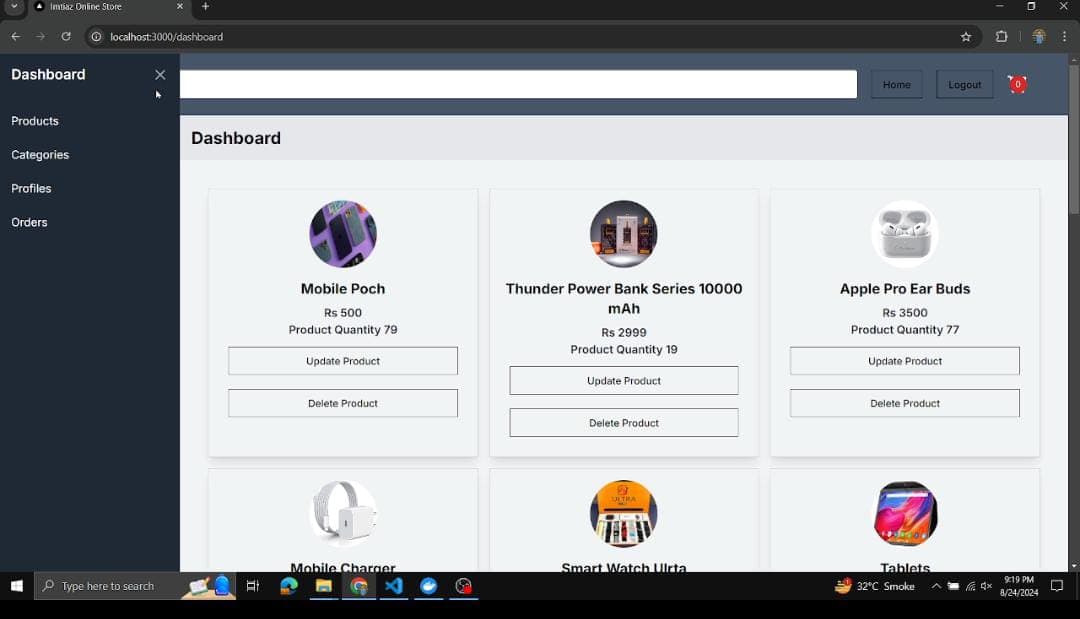The image size is (1080, 619).
Task: Open Microsoft Edge from the taskbar
Action: pos(289,586)
